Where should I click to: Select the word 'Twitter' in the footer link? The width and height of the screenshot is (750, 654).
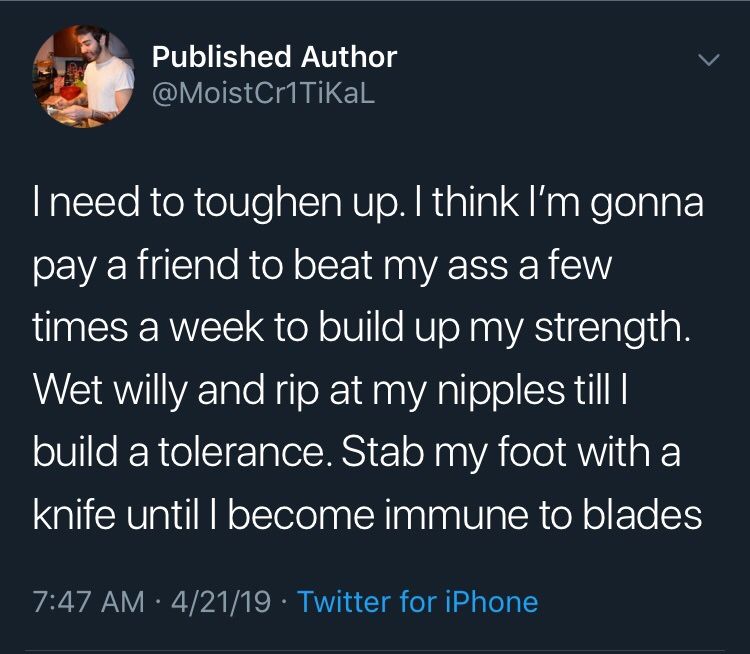click(x=344, y=601)
